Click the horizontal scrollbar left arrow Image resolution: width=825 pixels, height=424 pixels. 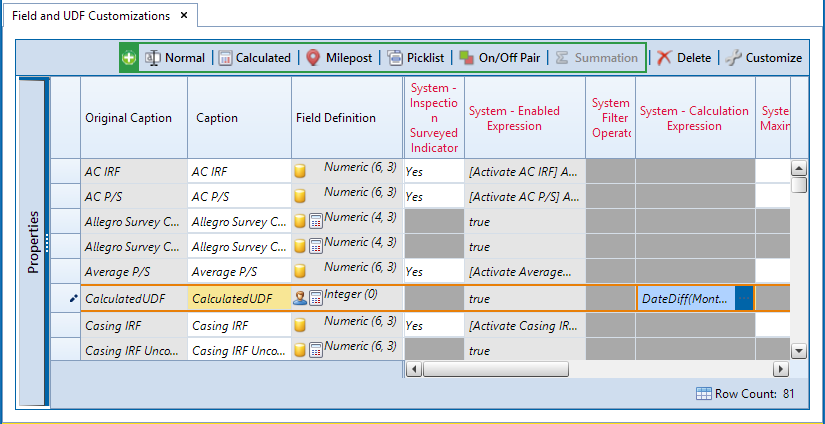click(x=415, y=369)
